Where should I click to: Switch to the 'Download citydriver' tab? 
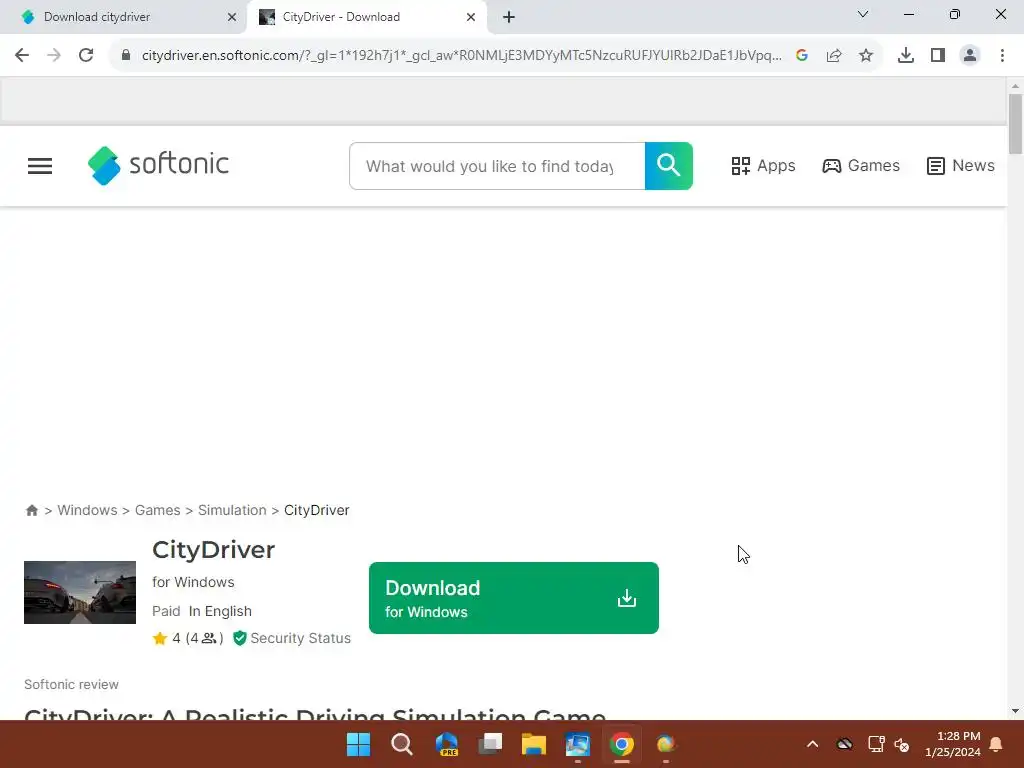pos(123,17)
